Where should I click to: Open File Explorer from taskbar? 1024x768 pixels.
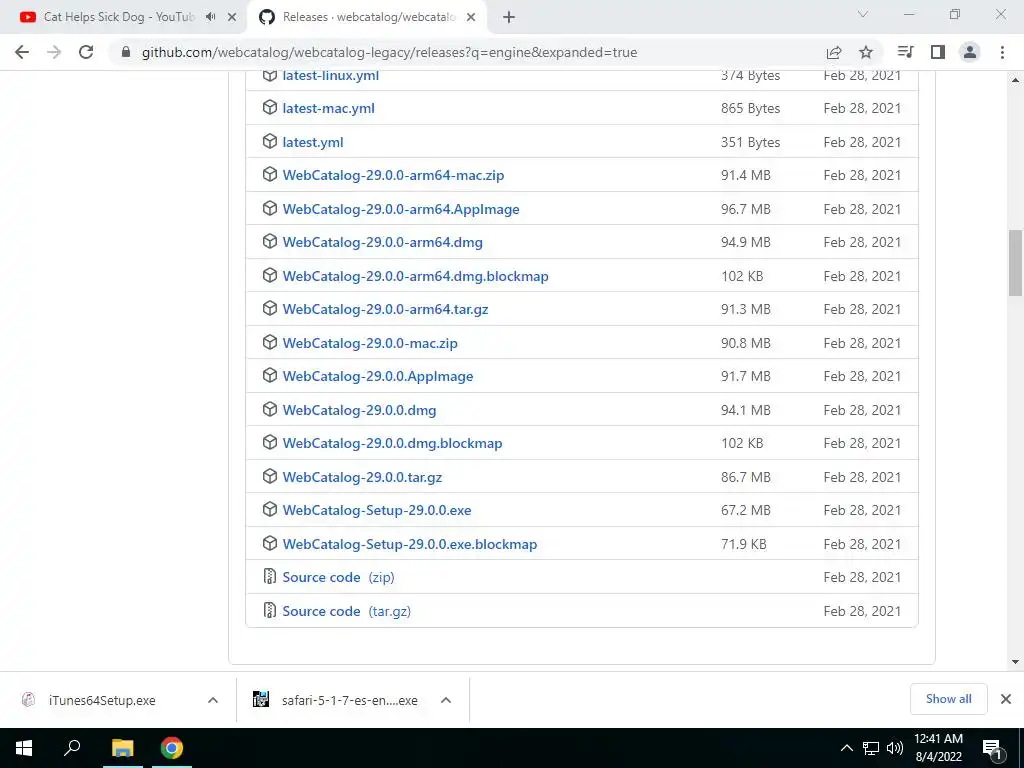122,748
